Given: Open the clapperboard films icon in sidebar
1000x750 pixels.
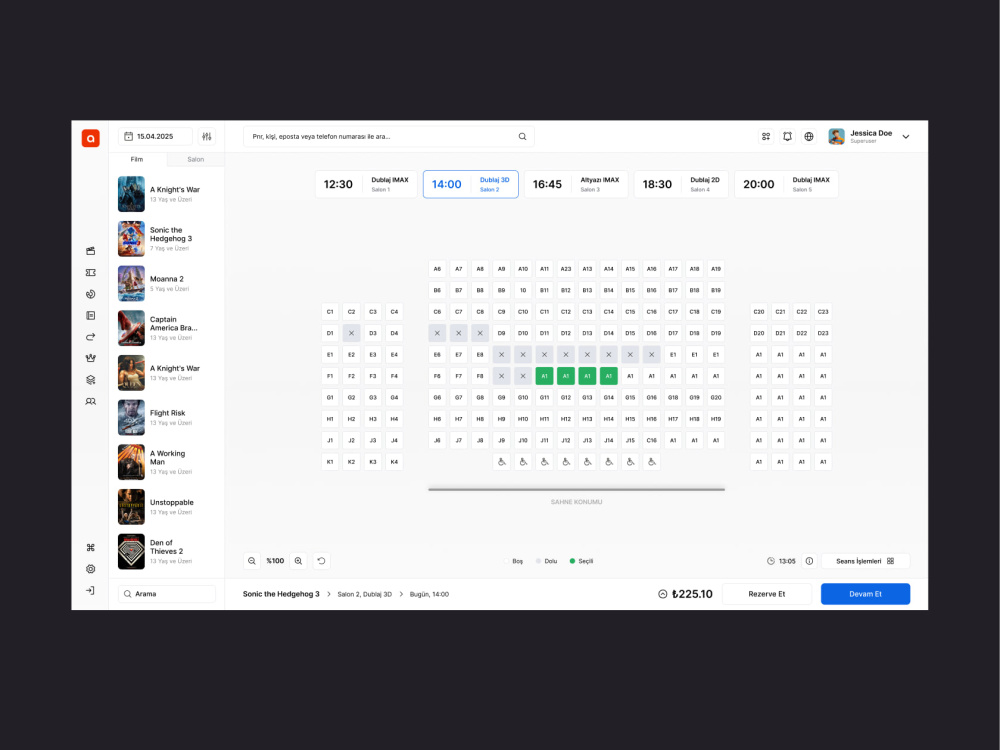Looking at the screenshot, I should 91,251.
